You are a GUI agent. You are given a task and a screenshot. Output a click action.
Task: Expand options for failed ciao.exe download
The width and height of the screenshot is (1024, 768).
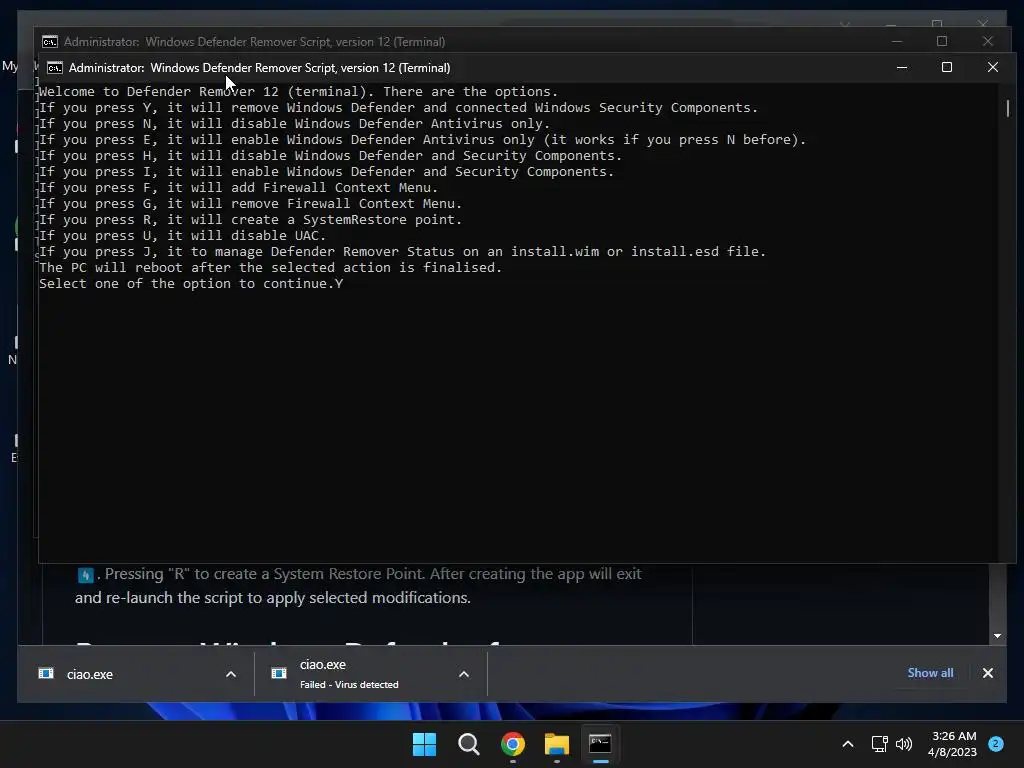[464, 674]
